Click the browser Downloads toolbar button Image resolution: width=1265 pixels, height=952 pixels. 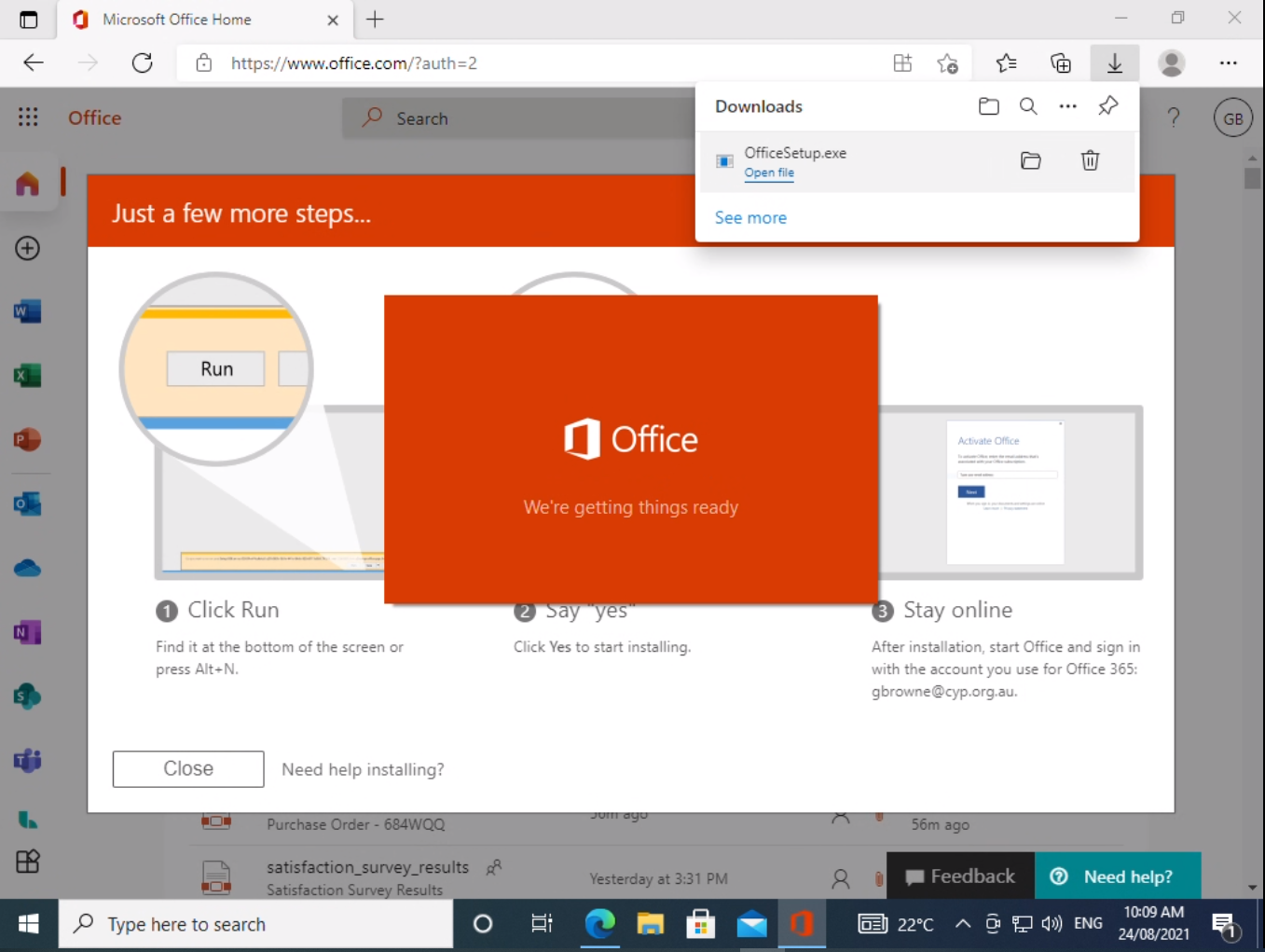click(1115, 63)
